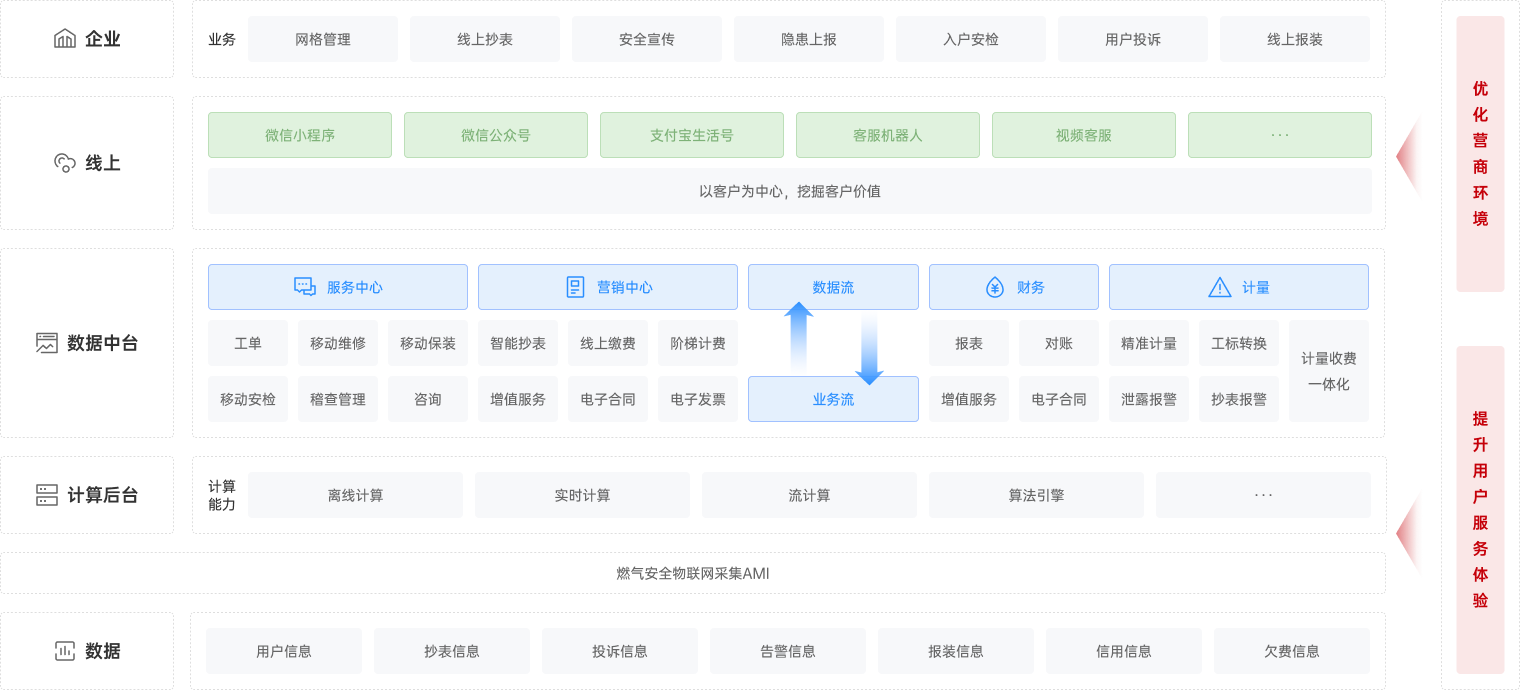The width and height of the screenshot is (1520, 690).
Task: Click the 数据中台 chart panel icon
Action: tap(47, 343)
